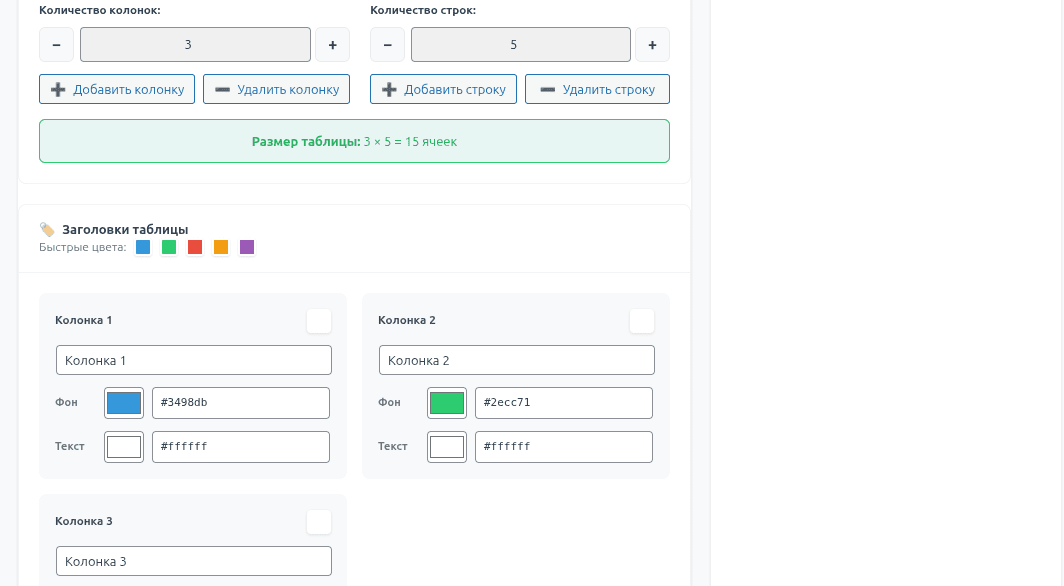Choose the orange quick color swatch
The width and height of the screenshot is (1064, 586).
pyautogui.click(x=221, y=247)
